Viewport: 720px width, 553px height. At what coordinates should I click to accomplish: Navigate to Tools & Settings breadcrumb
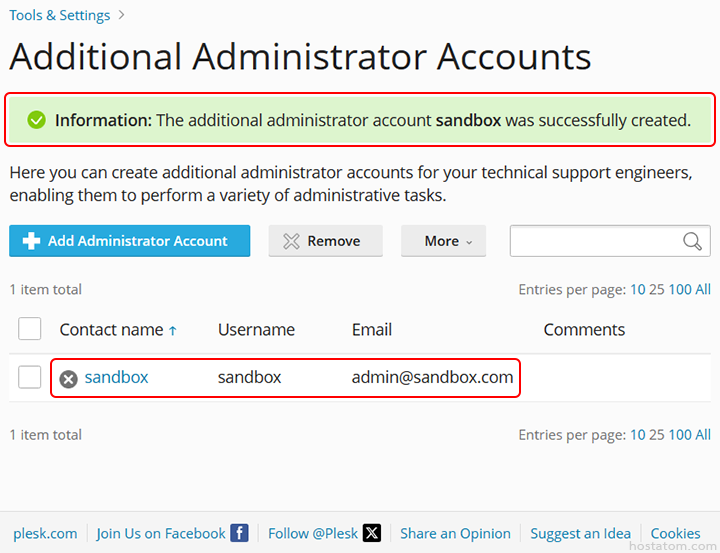[x=60, y=15]
